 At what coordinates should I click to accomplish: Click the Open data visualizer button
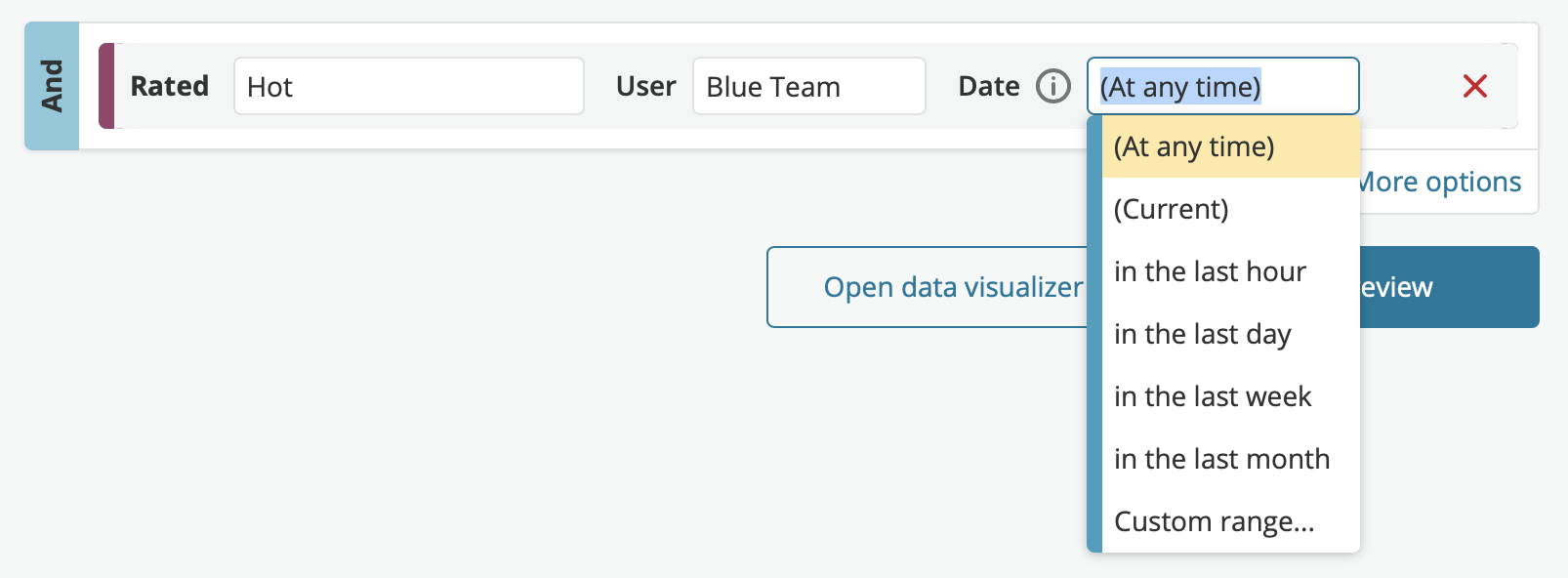click(928, 287)
